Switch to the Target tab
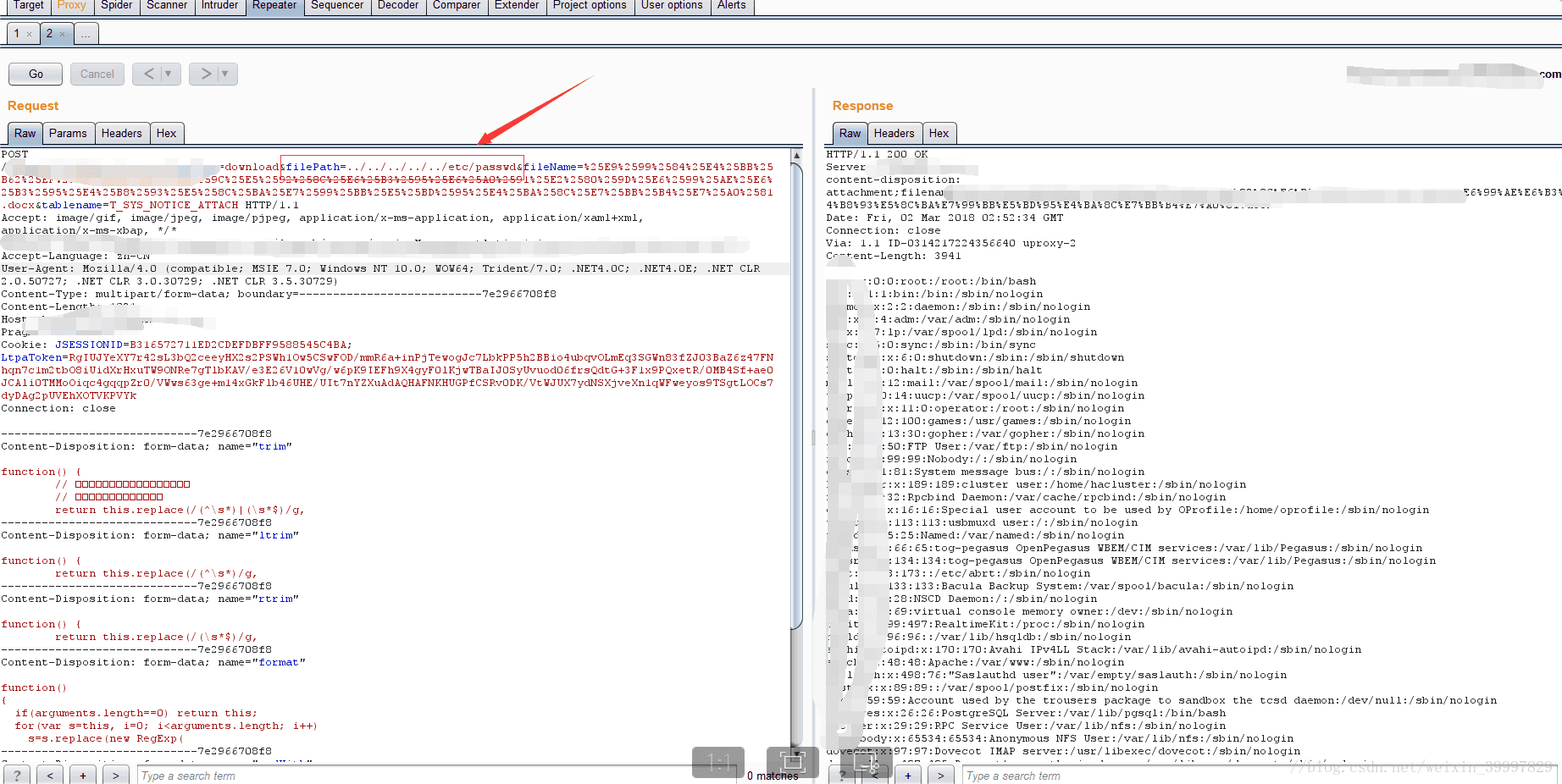The width and height of the screenshot is (1562, 784). pyautogui.click(x=29, y=6)
